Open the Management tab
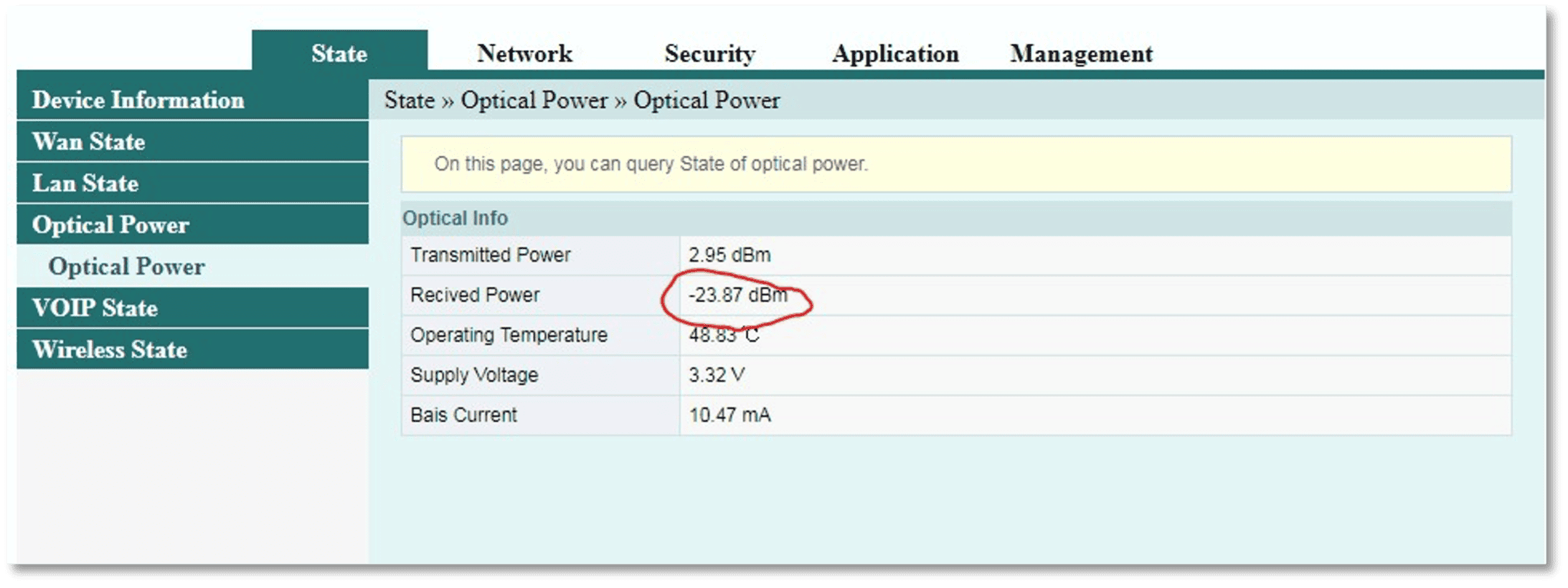Viewport: 1568px width, 588px height. [x=1081, y=53]
